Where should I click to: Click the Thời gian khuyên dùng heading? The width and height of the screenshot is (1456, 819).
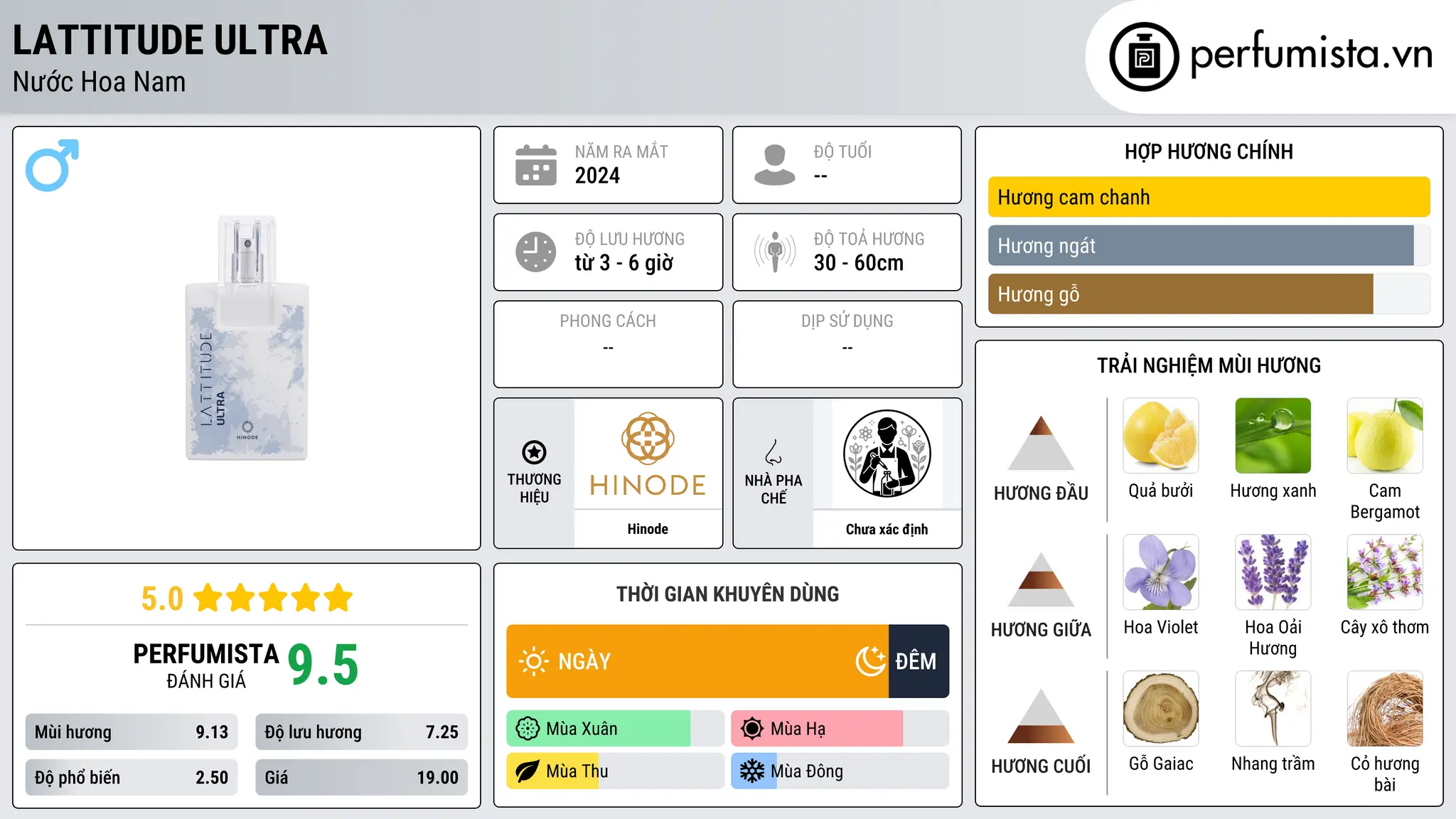point(727,594)
